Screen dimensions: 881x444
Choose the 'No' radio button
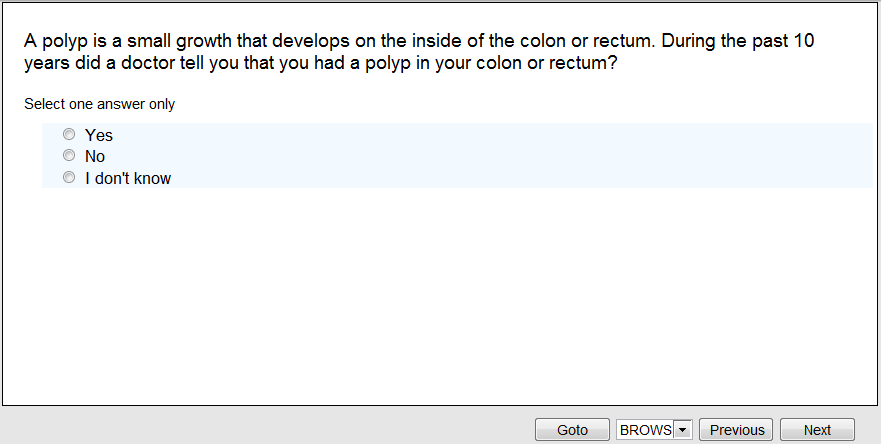point(69,156)
